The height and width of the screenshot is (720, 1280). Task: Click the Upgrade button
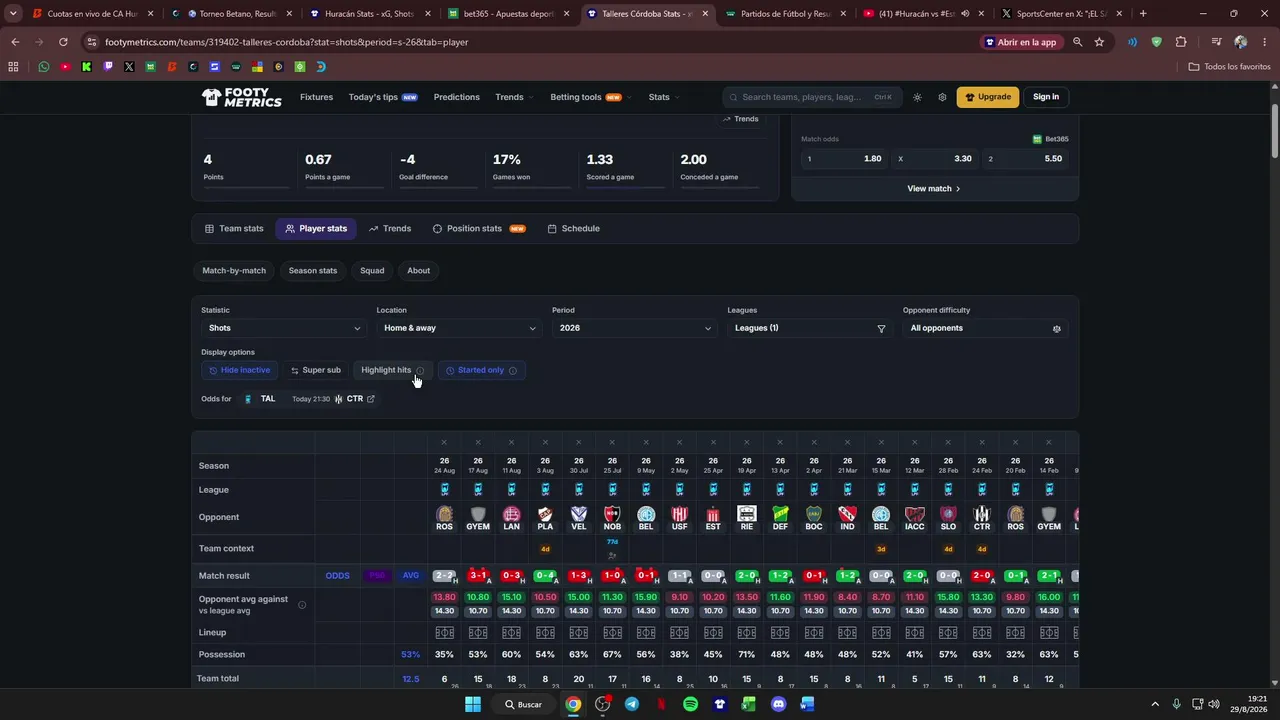coord(988,97)
